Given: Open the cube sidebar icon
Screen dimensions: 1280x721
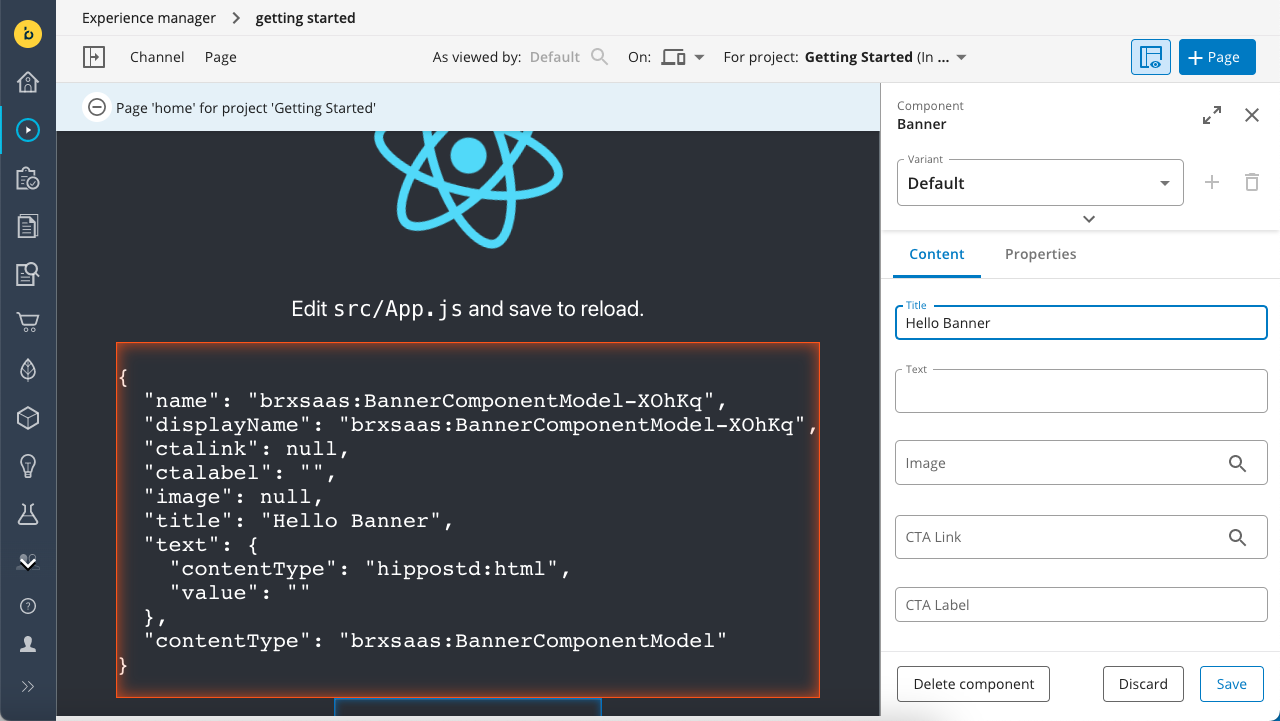Looking at the screenshot, I should tap(28, 418).
